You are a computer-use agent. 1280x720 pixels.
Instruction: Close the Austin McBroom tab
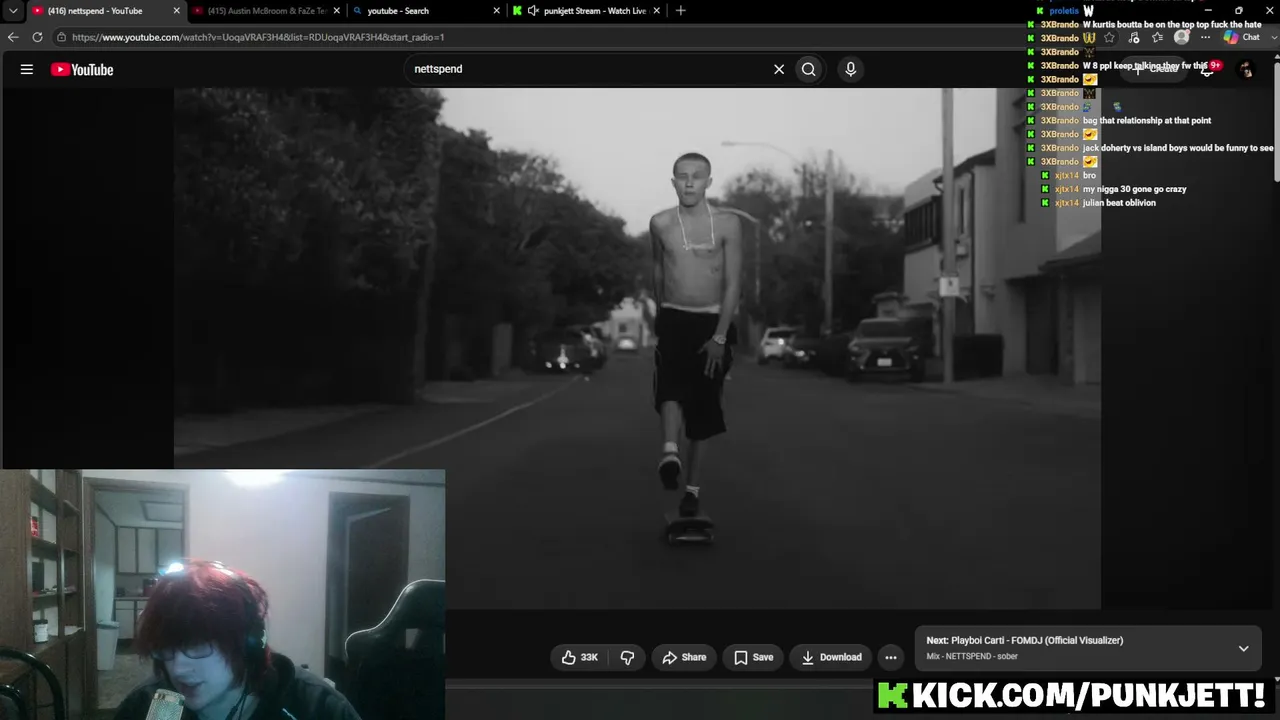coord(337,11)
